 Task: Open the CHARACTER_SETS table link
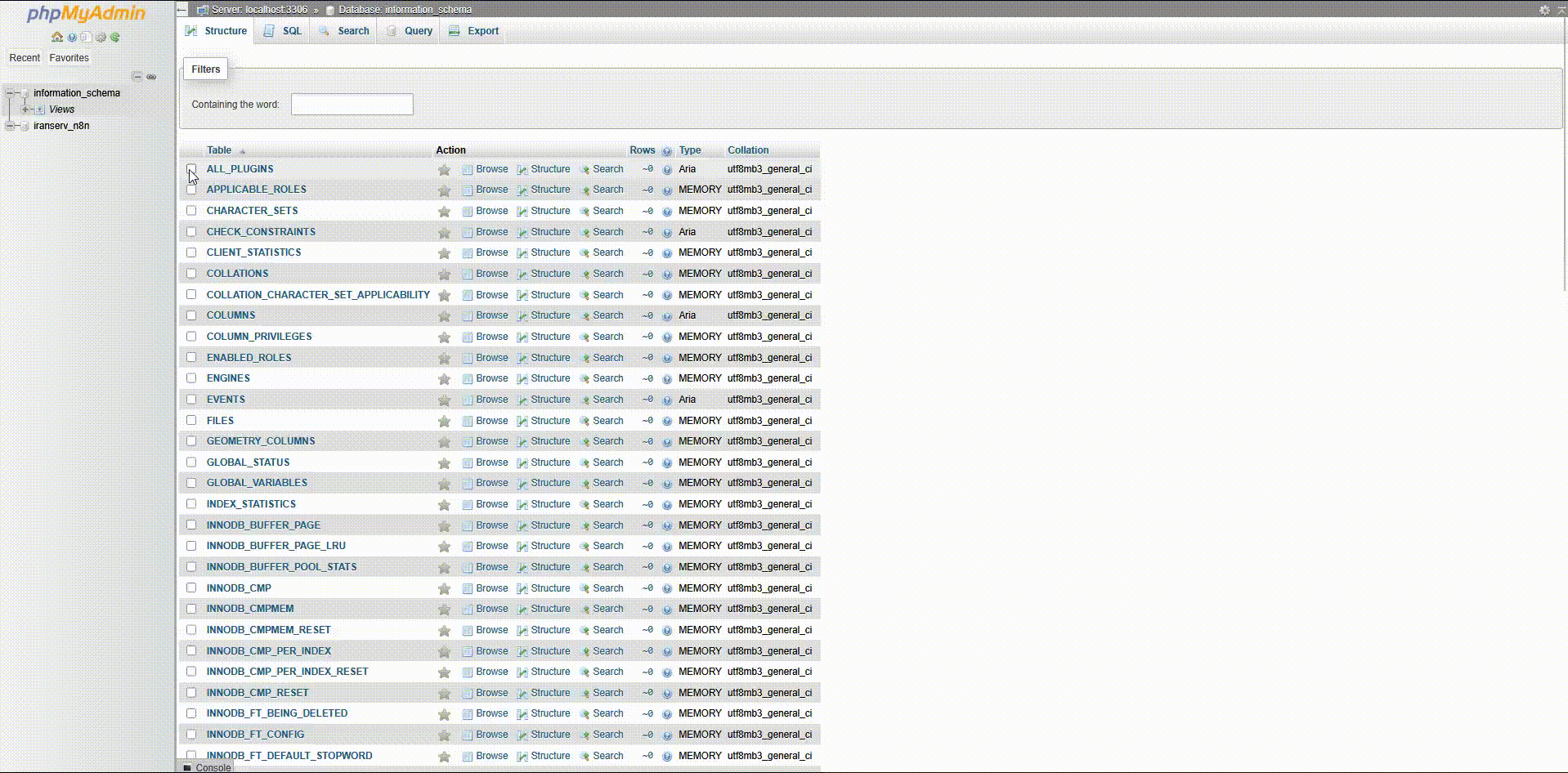click(252, 211)
